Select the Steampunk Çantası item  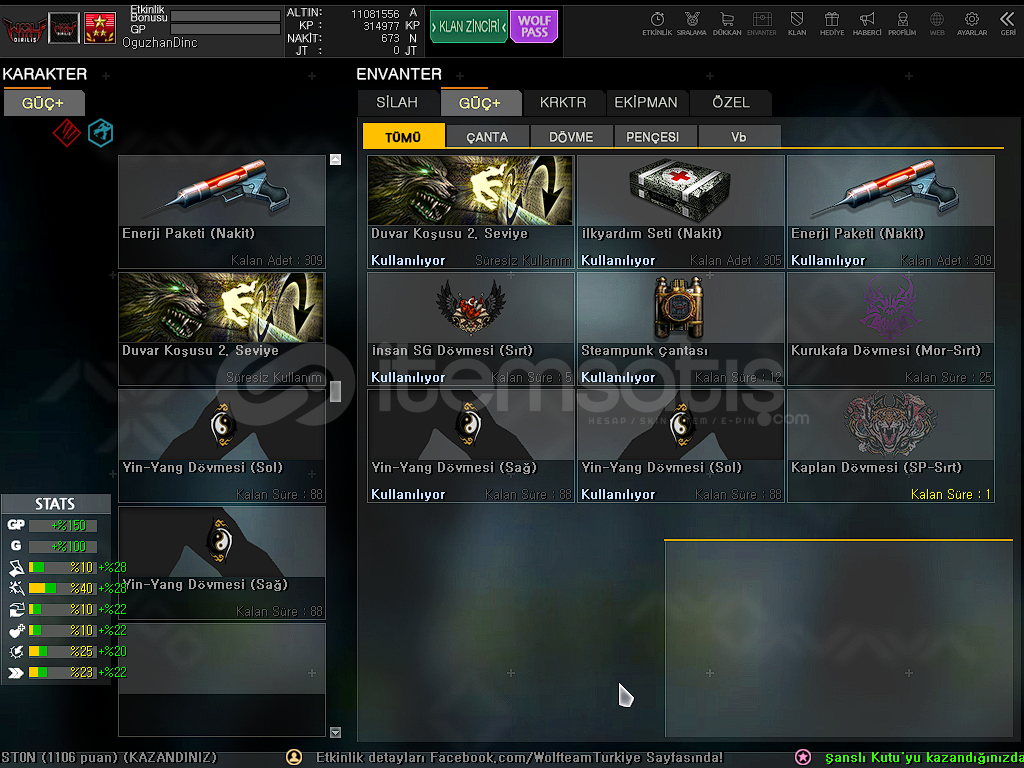point(680,329)
